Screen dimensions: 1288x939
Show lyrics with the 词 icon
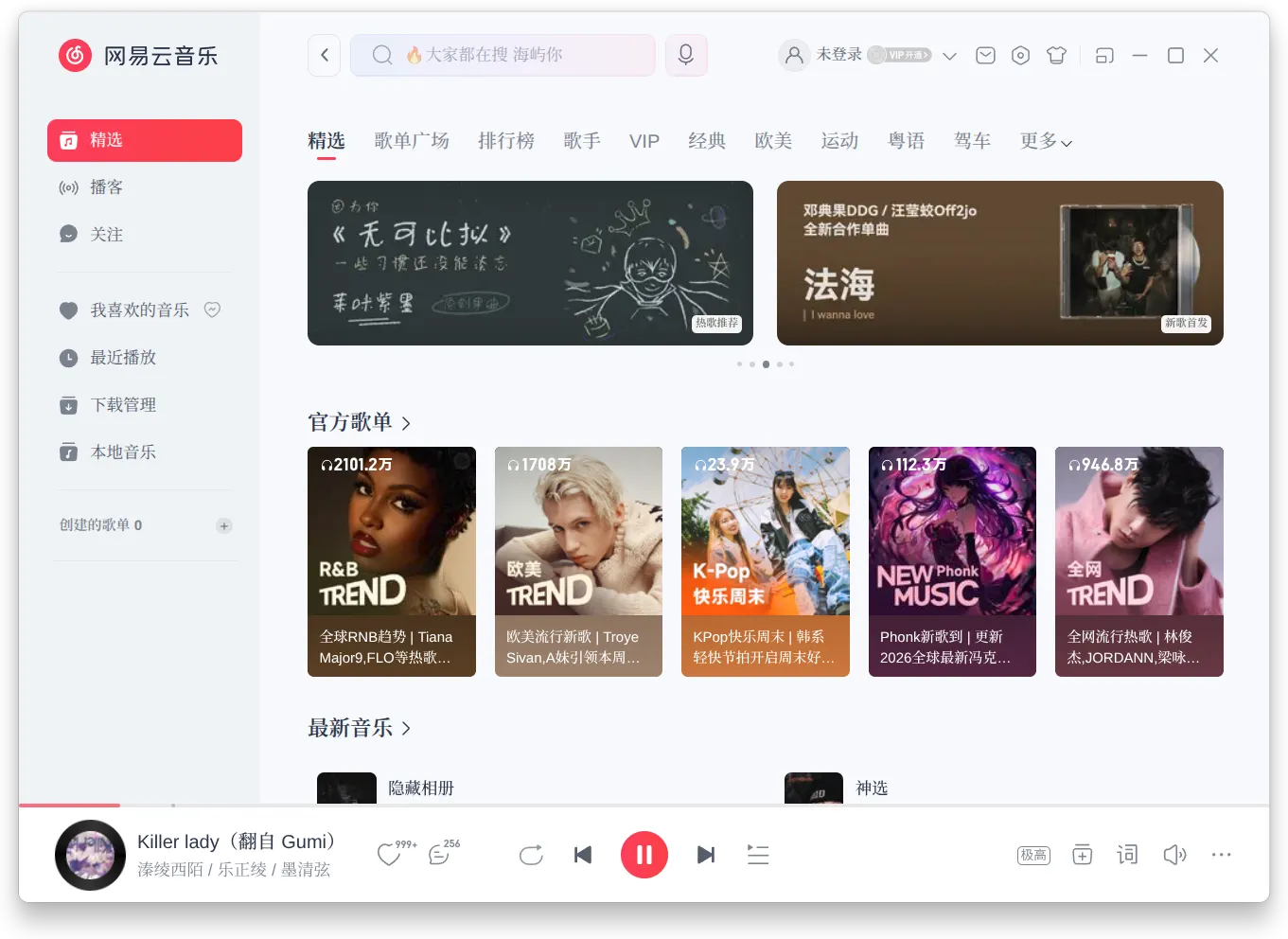[1127, 855]
